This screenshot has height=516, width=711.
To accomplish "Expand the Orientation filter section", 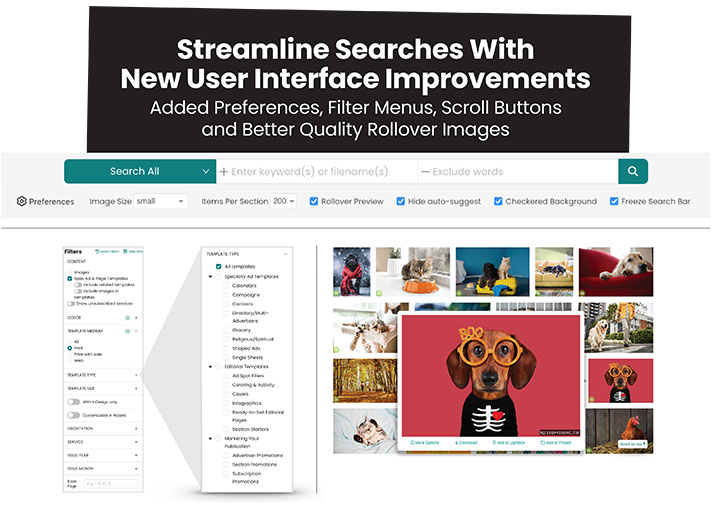I will point(135,427).
